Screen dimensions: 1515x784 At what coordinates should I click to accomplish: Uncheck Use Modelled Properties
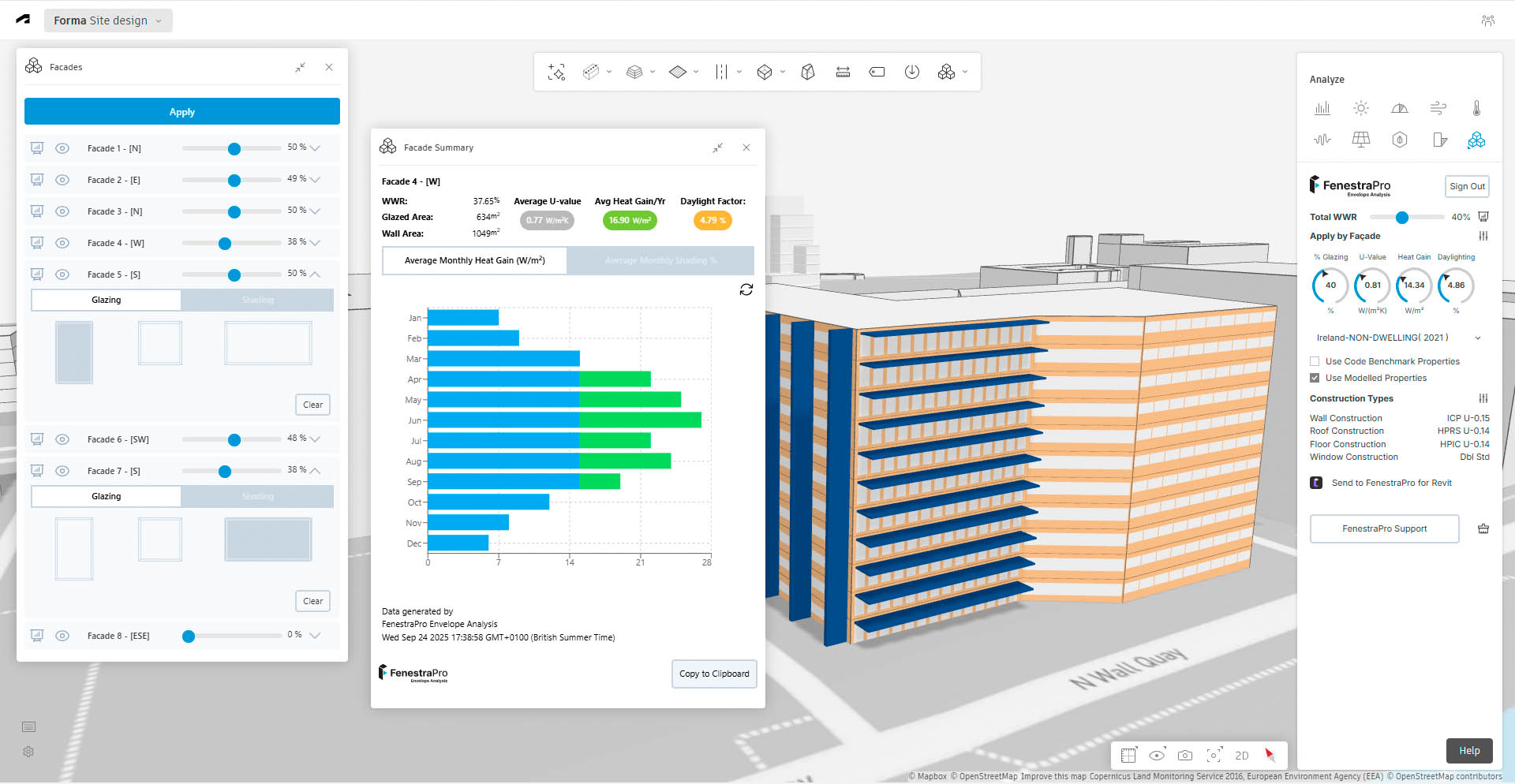(x=1315, y=378)
